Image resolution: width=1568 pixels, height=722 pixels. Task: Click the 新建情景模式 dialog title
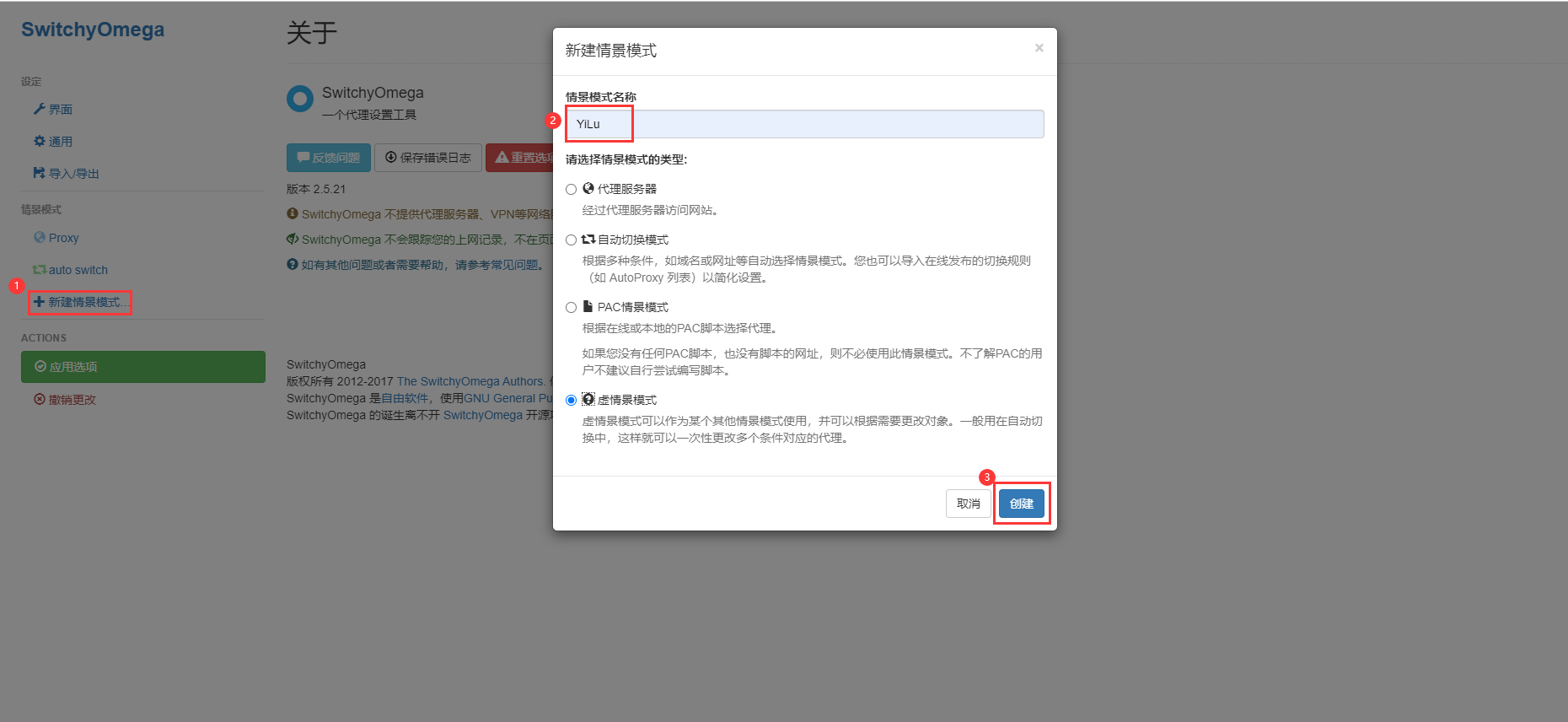611,51
